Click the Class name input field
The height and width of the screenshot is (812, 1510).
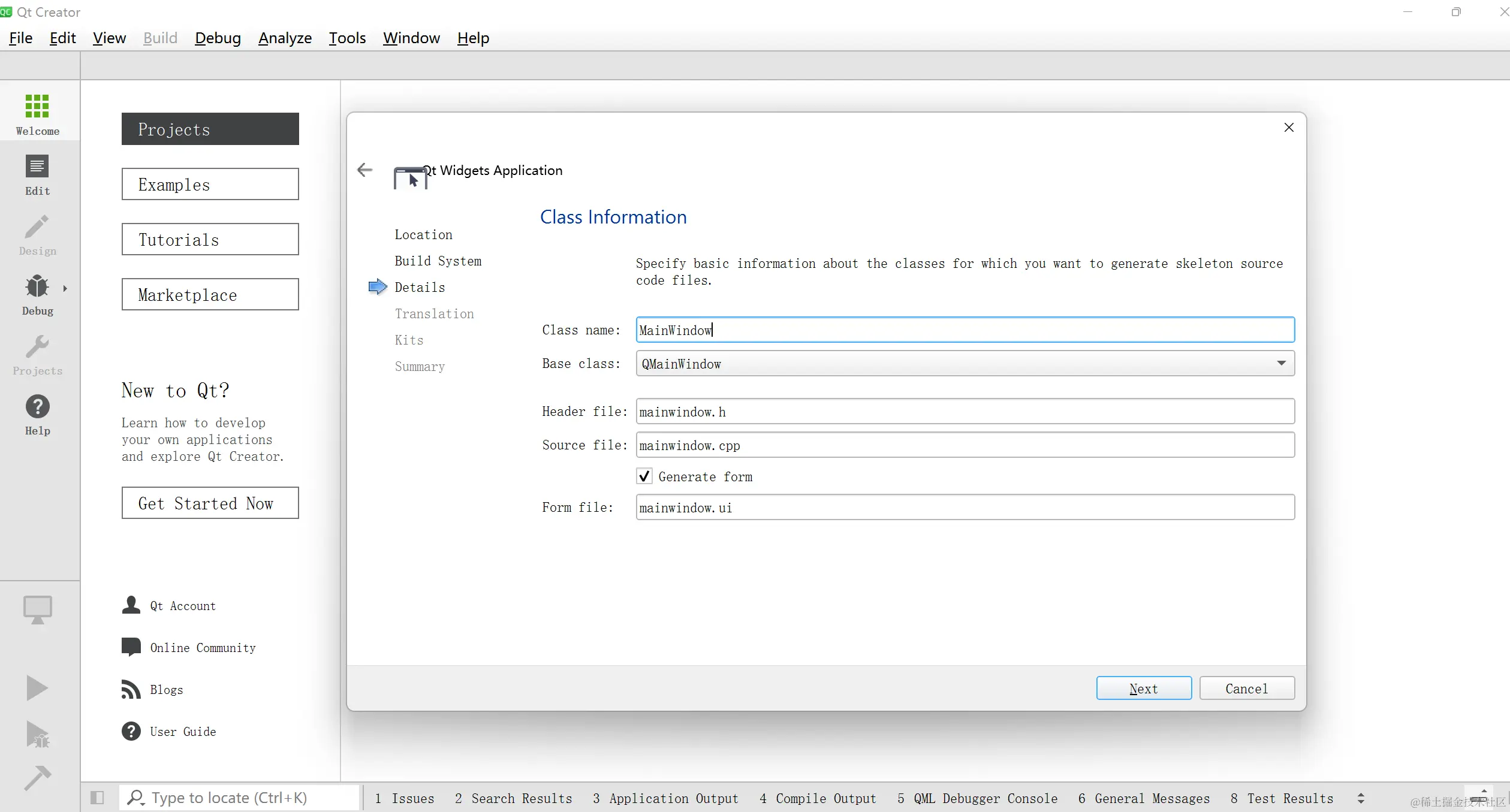[x=965, y=330]
